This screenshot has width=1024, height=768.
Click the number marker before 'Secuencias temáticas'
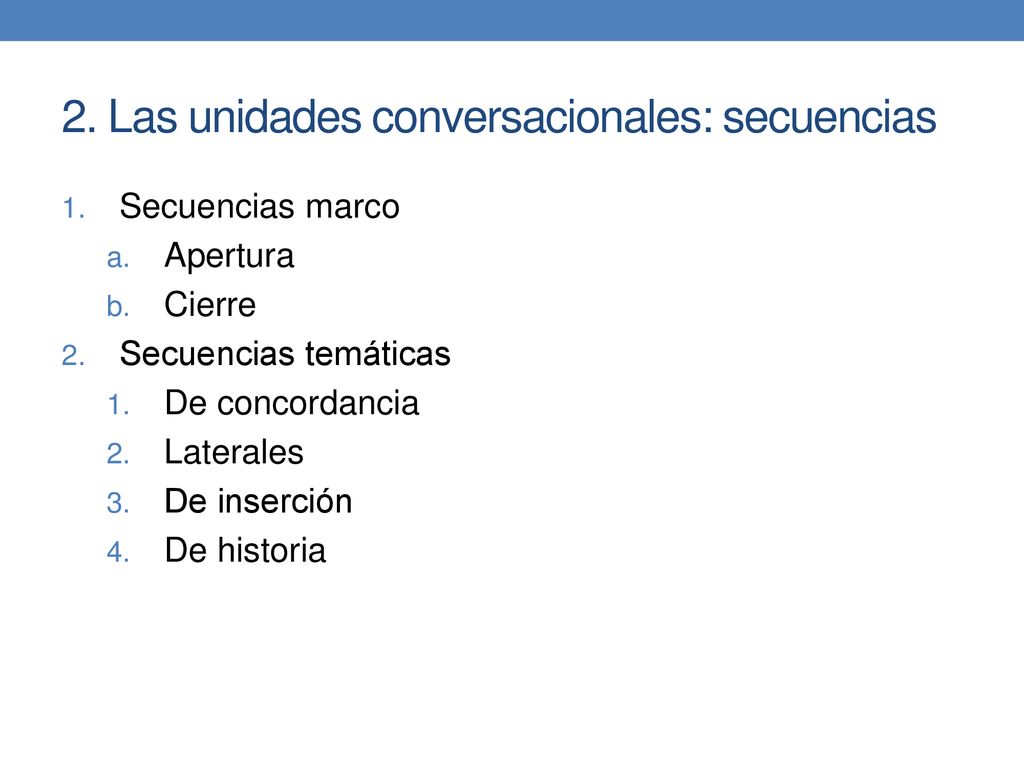click(x=73, y=357)
